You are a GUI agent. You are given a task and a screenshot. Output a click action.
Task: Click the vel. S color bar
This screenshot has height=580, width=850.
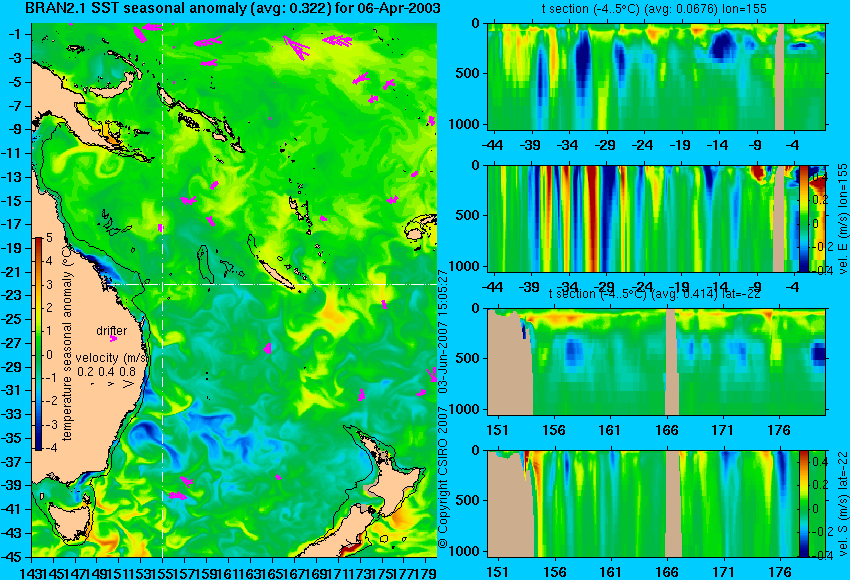[803, 503]
